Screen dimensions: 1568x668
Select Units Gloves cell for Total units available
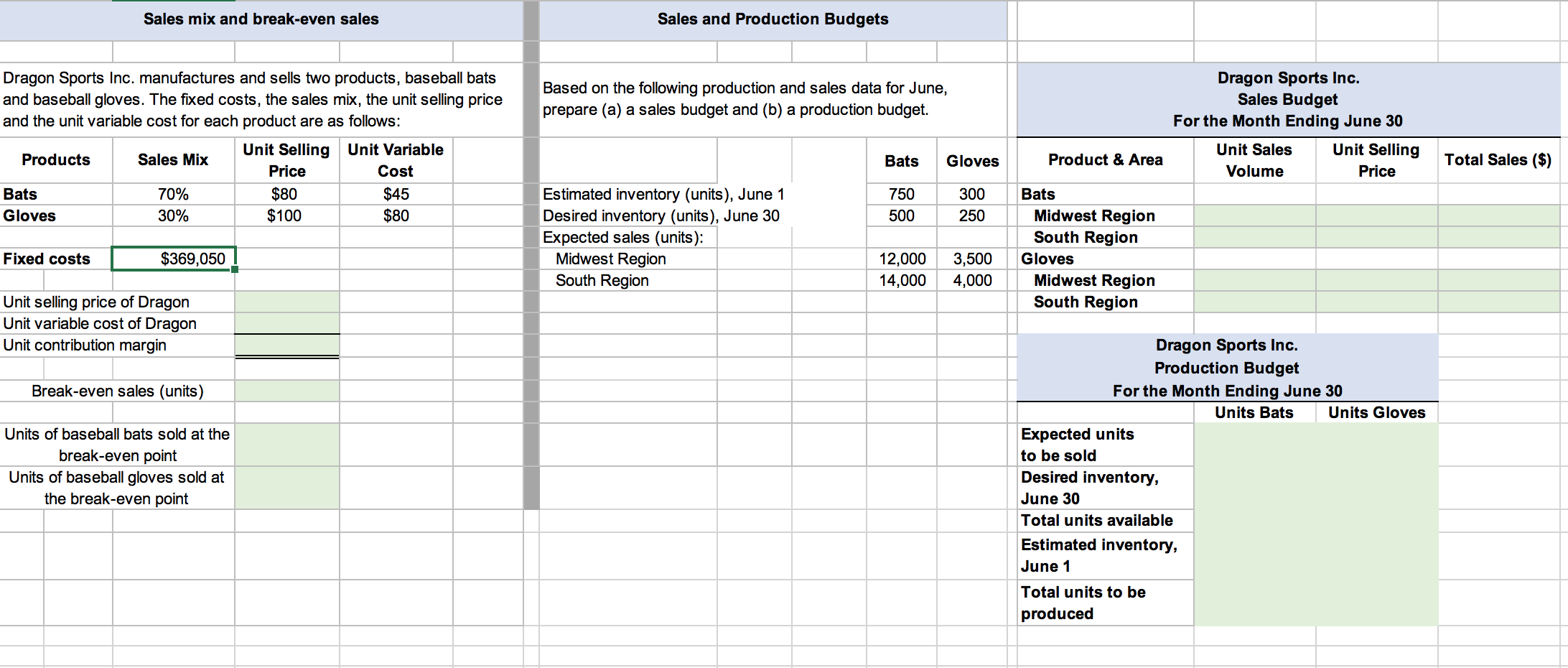[x=1377, y=520]
